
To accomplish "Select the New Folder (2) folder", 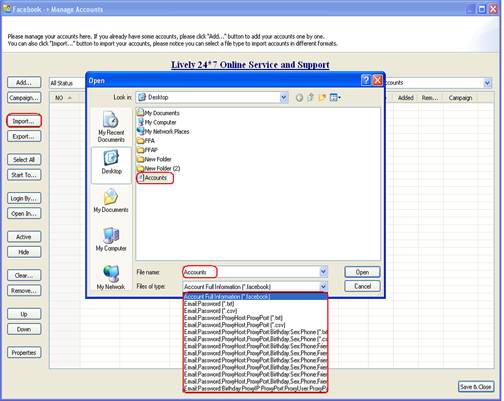I will (159, 169).
